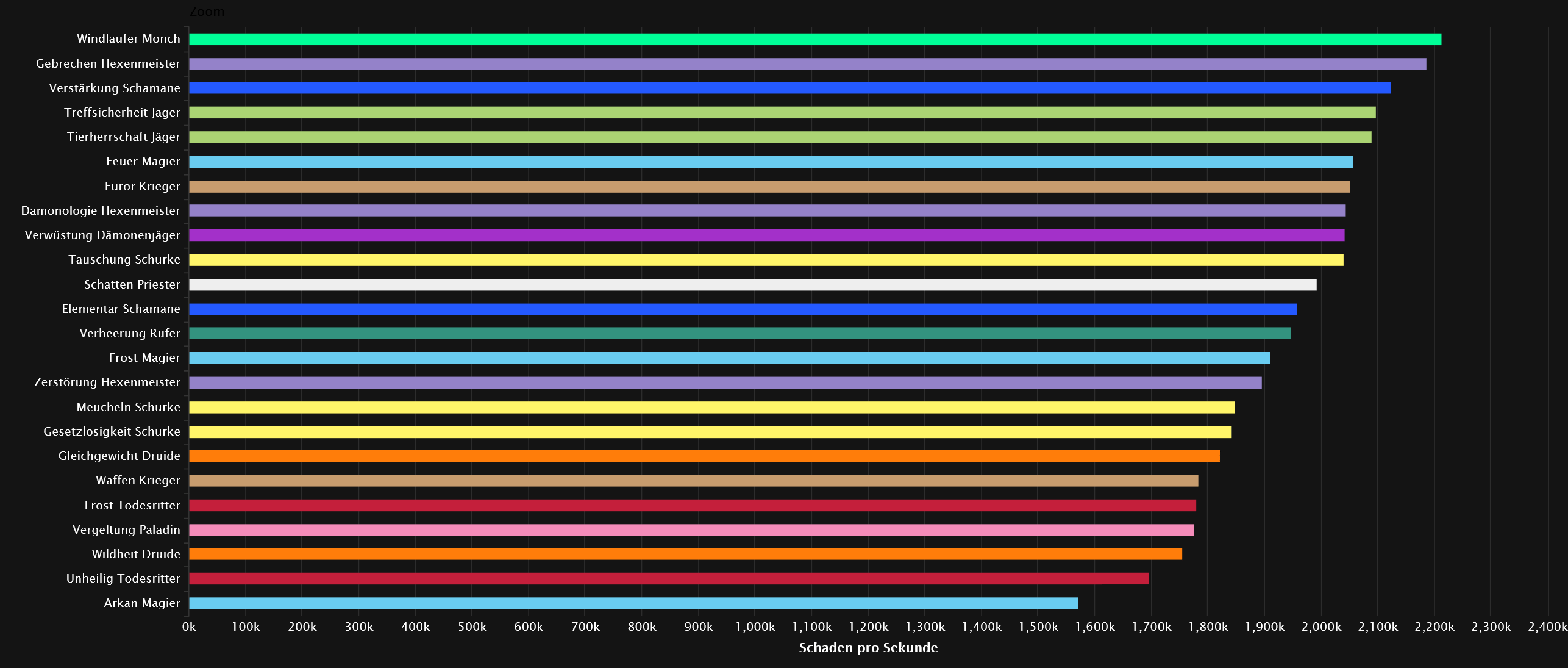This screenshot has width=1568, height=668.
Task: Click the 'Zerstörung Hexenmeister' label
Action: click(x=107, y=382)
